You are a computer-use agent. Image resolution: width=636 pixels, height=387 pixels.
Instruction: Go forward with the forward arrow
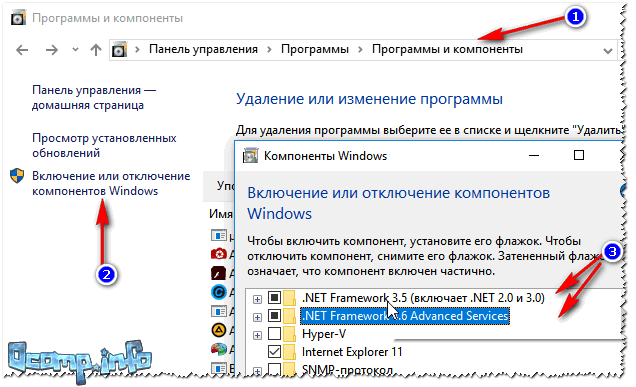point(52,50)
